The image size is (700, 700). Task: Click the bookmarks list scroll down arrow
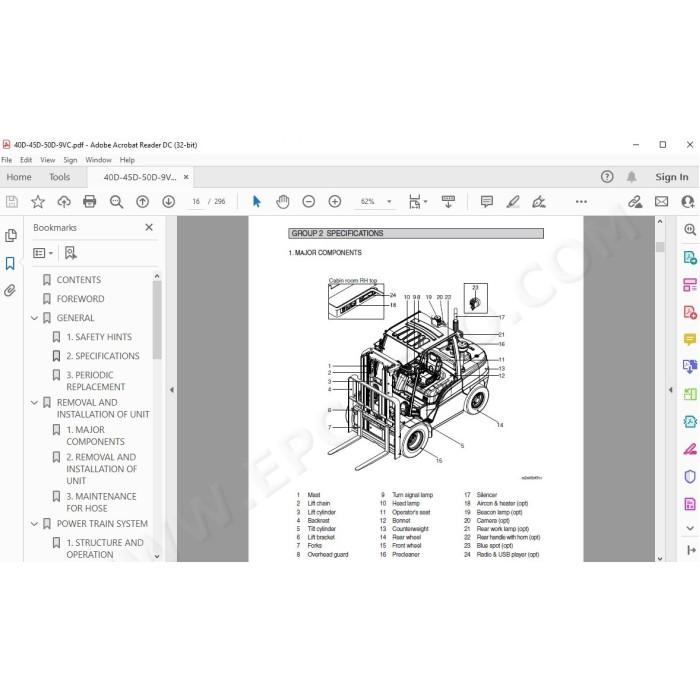click(157, 557)
